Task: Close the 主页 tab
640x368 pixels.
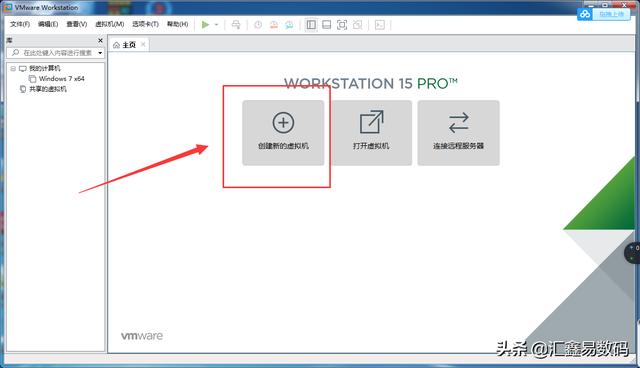Action: point(143,44)
